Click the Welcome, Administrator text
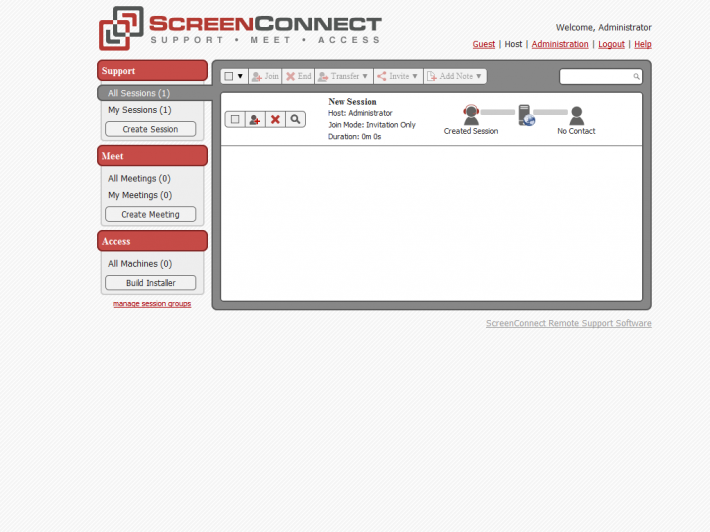The width and height of the screenshot is (710, 532). pos(604,28)
